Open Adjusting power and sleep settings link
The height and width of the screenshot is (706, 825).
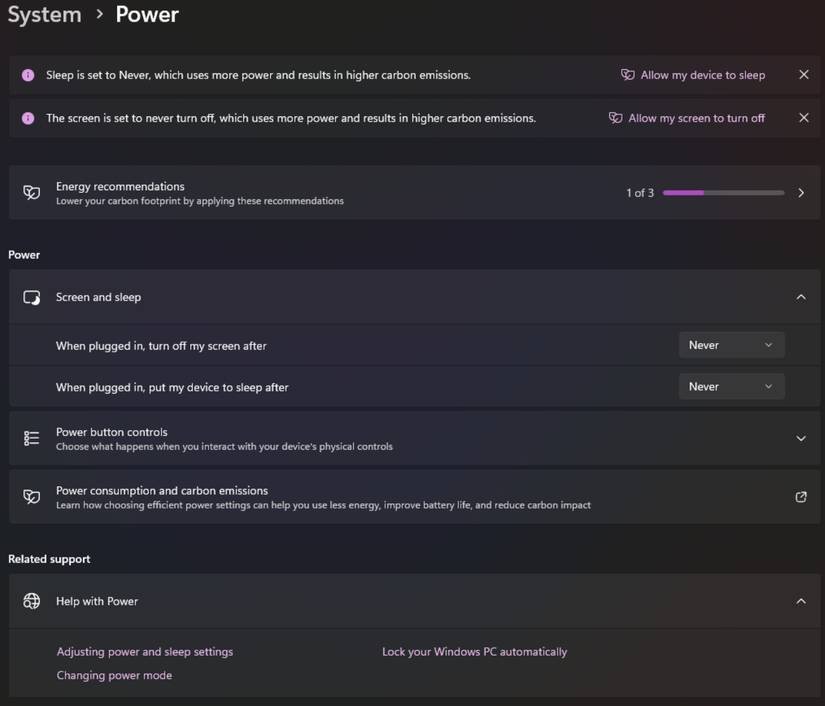[145, 652]
